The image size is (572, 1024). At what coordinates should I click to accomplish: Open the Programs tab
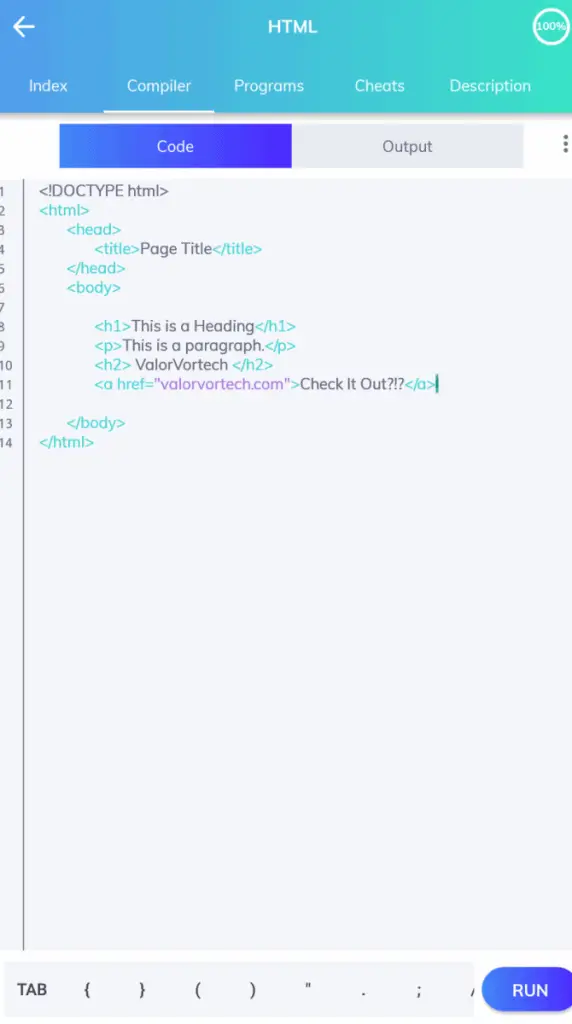coord(269,86)
